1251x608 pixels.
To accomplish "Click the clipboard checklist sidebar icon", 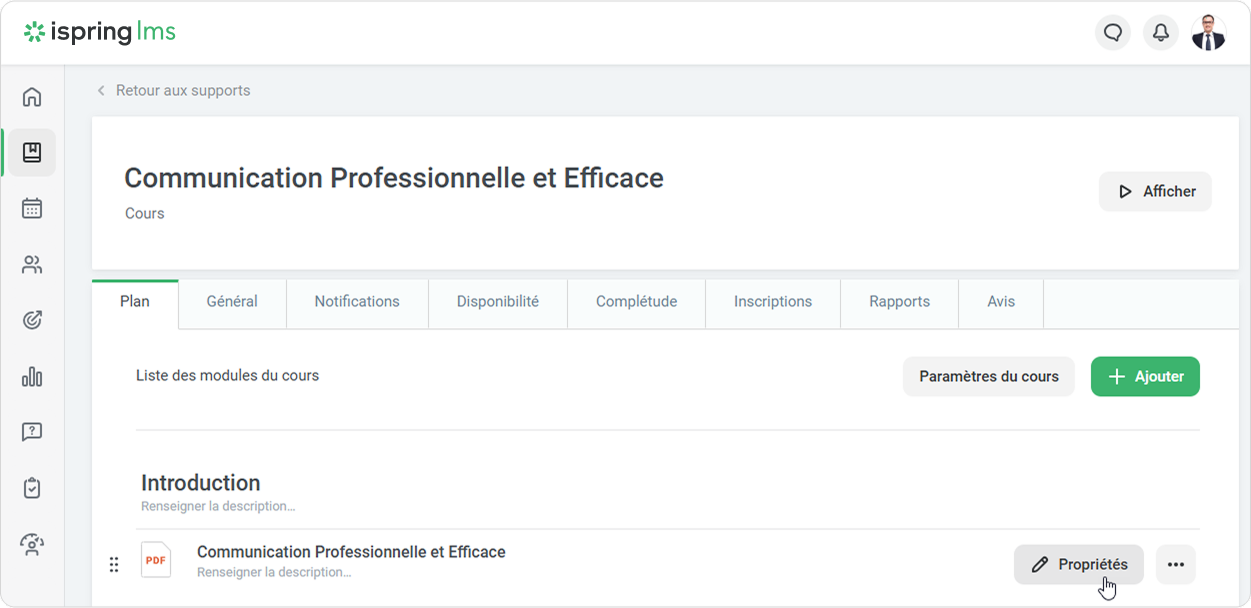I will pos(32,488).
